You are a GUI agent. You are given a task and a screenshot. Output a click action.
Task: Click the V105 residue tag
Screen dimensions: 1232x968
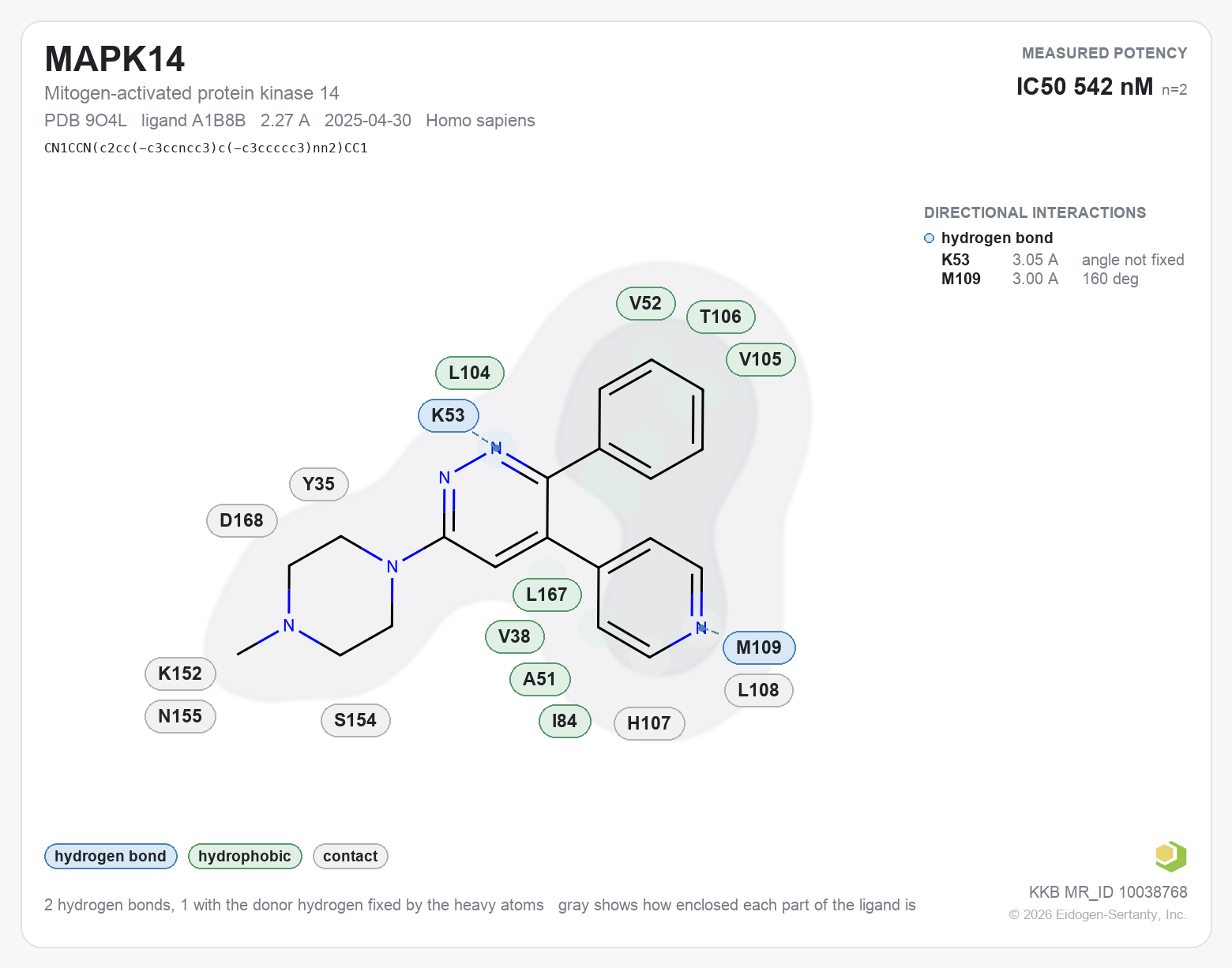pos(761,359)
